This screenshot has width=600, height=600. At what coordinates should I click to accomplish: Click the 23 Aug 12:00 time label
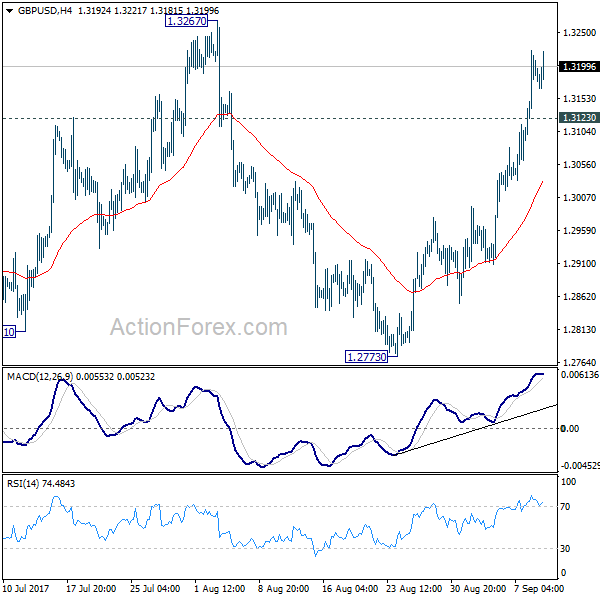pos(414,589)
